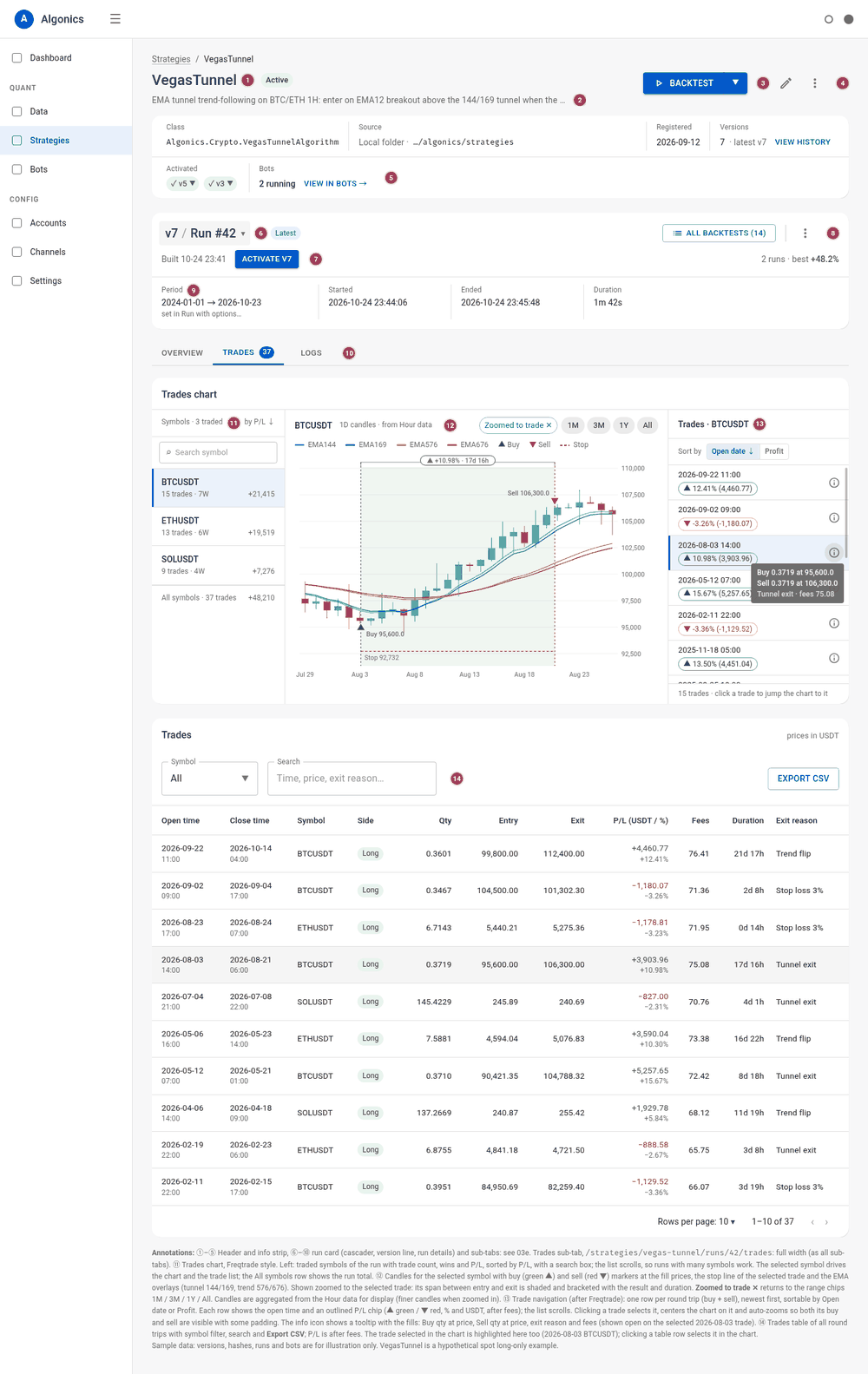Image resolution: width=868 pixels, height=1374 pixels.
Task: Open Bots from the sidebar
Action: point(66,169)
